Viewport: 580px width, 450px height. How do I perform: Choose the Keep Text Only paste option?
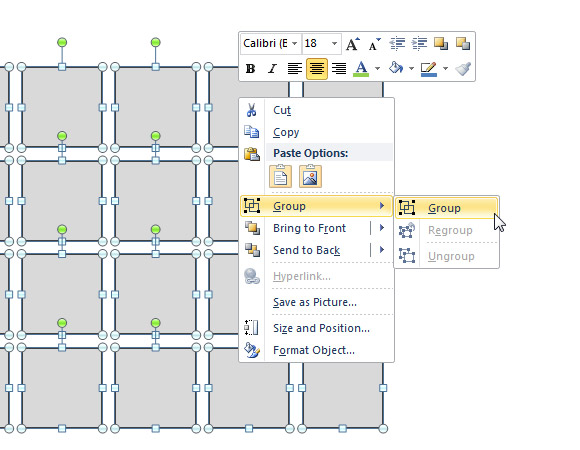tap(280, 177)
